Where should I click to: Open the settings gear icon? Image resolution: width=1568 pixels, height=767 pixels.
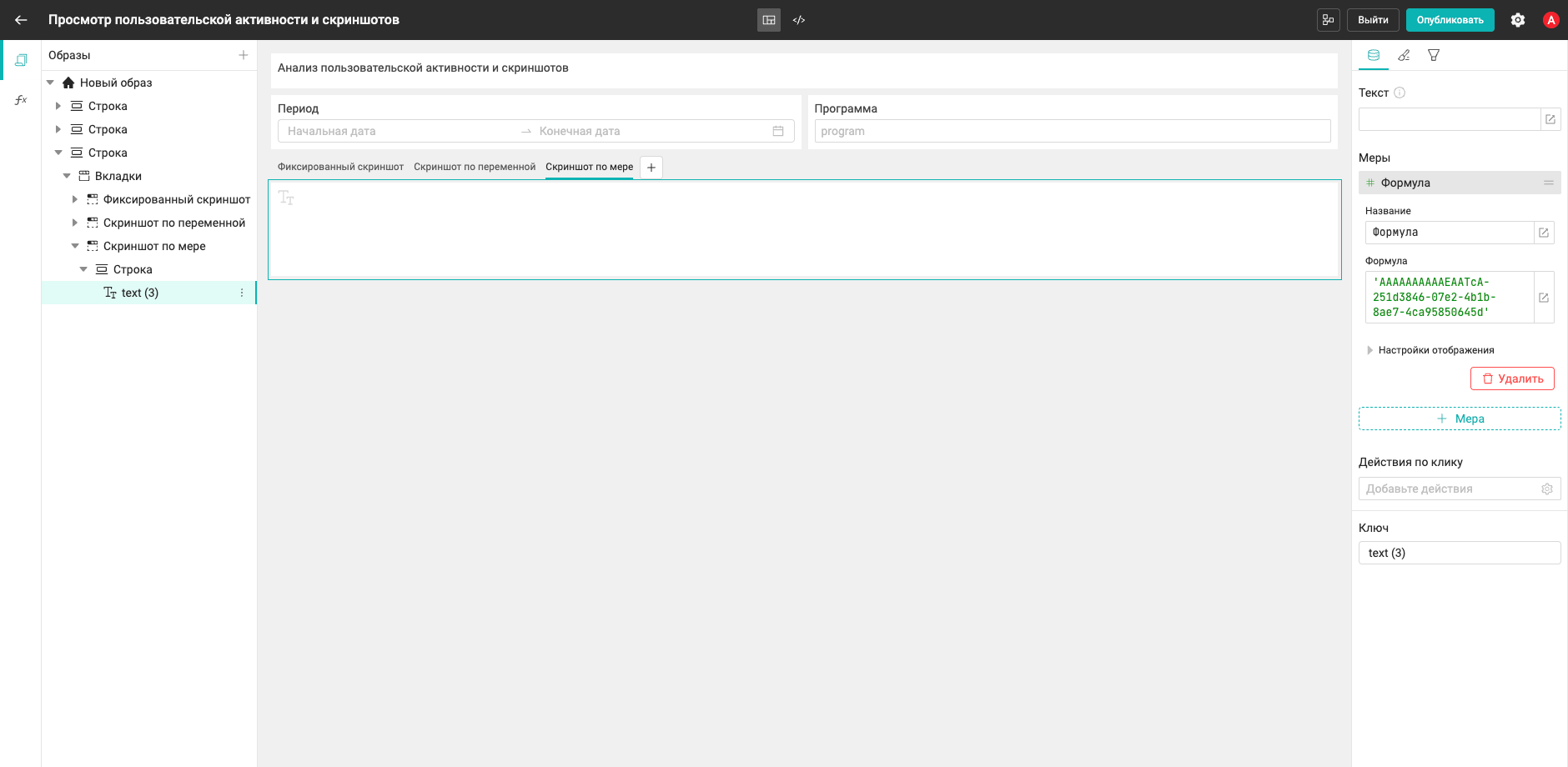pyautogui.click(x=1518, y=20)
